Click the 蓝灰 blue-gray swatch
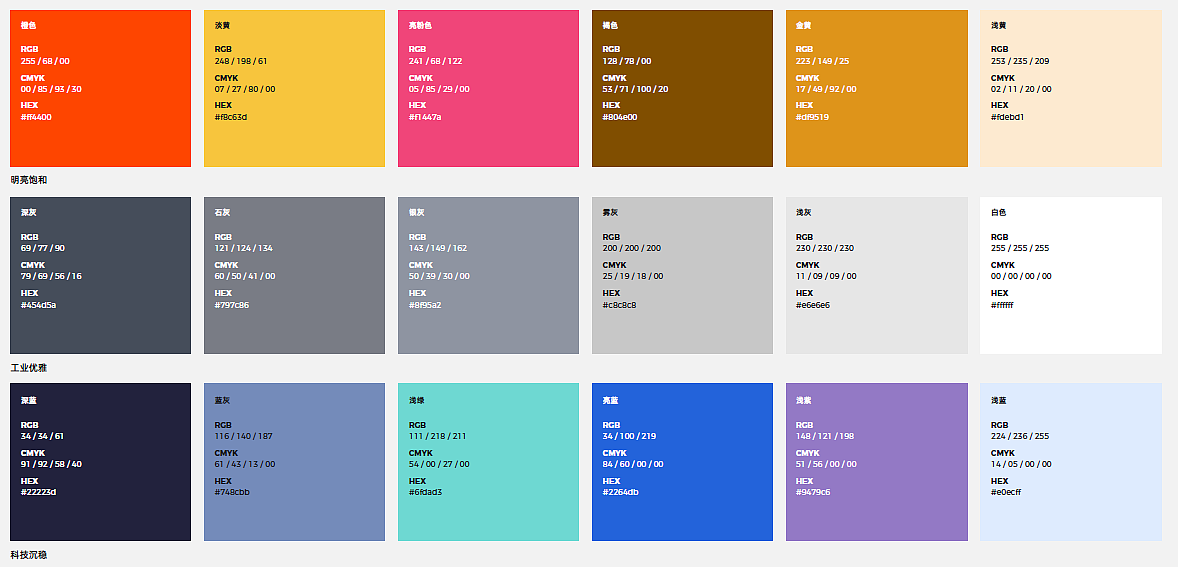The width and height of the screenshot is (1178, 567). [x=294, y=462]
